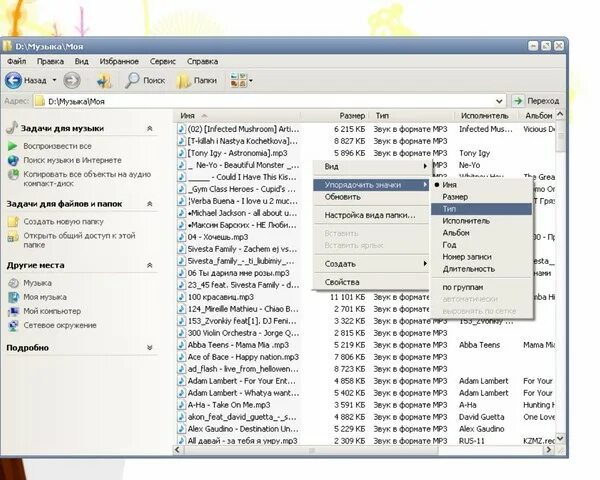Image resolution: width=600 pixels, height=480 pixels.
Task: Collapse the Задачи для файлов и папок section
Action: pos(150,204)
